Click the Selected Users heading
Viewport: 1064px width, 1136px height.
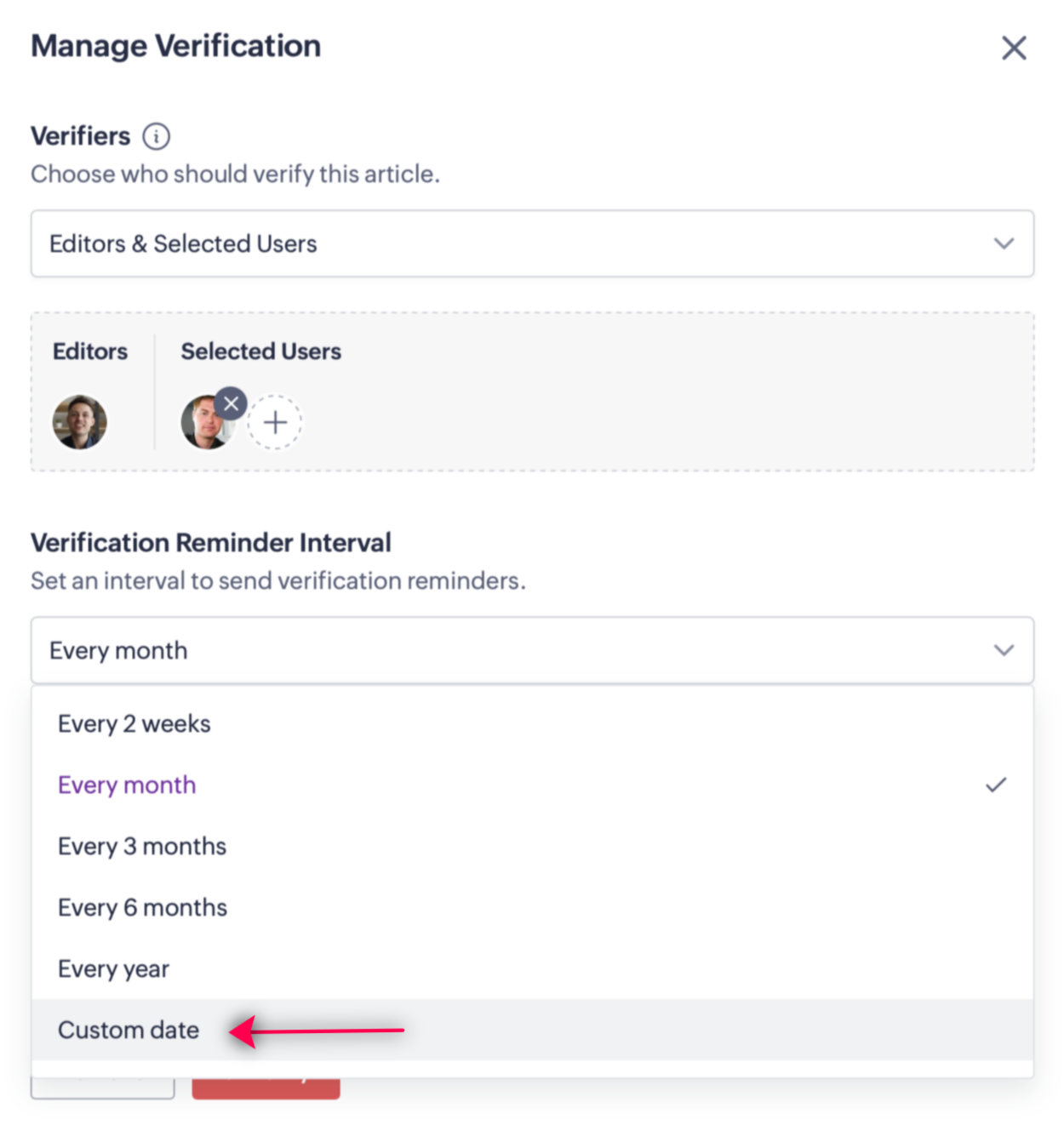click(260, 351)
